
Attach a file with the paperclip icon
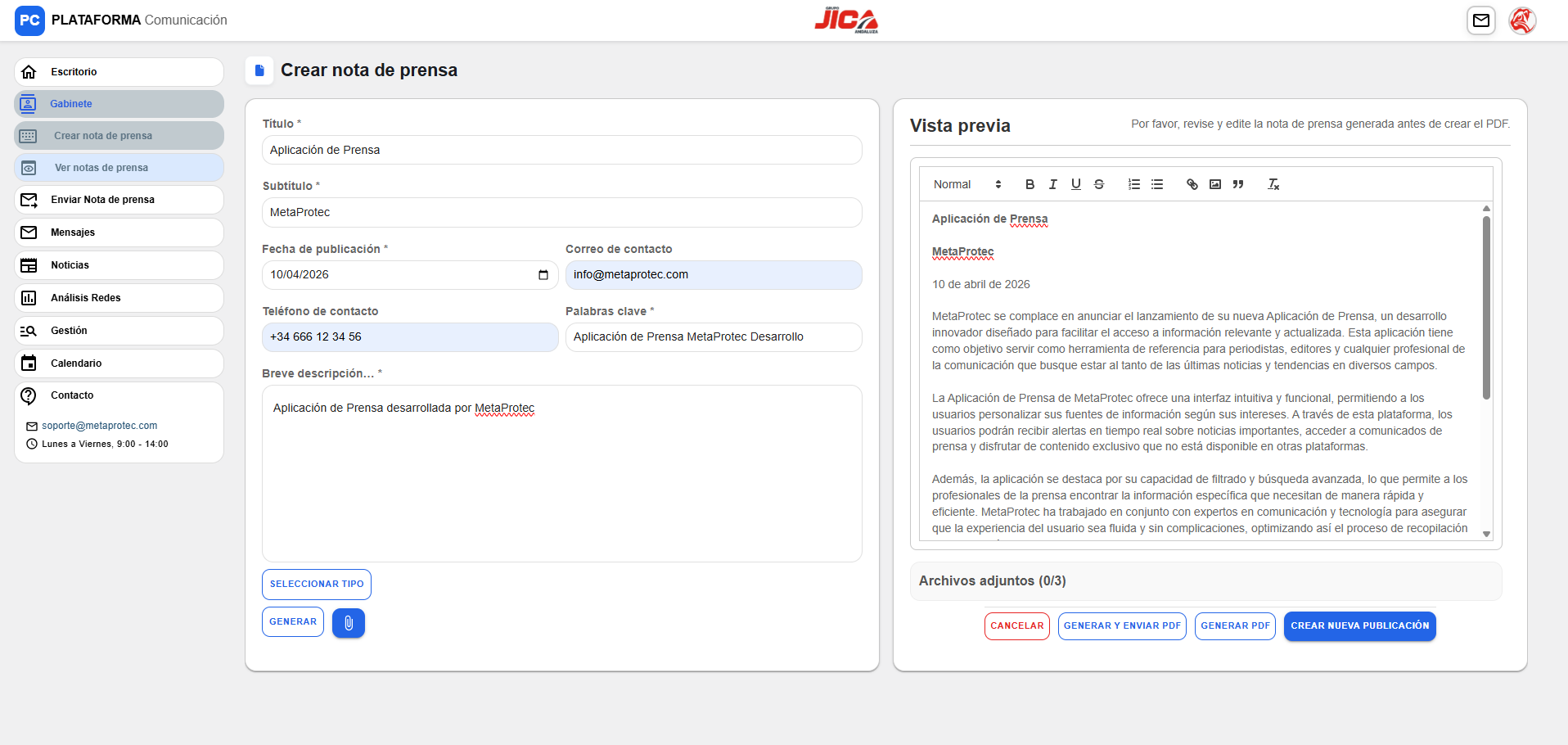pyautogui.click(x=349, y=622)
